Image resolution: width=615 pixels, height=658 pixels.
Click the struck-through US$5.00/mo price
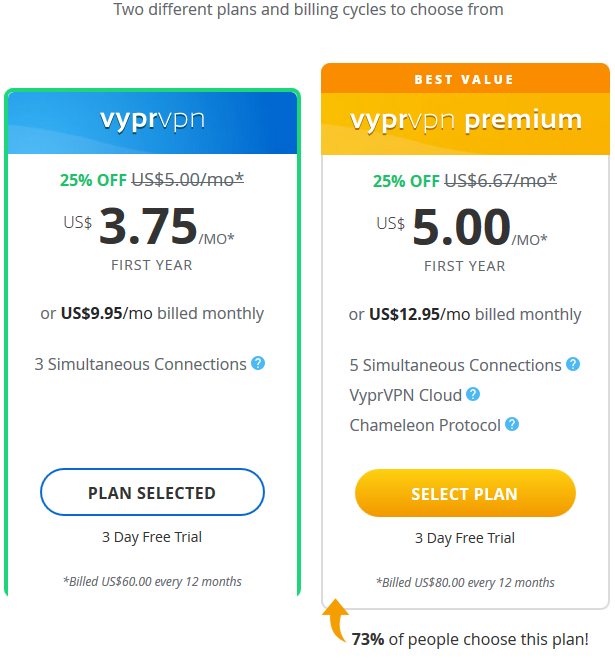(188, 180)
